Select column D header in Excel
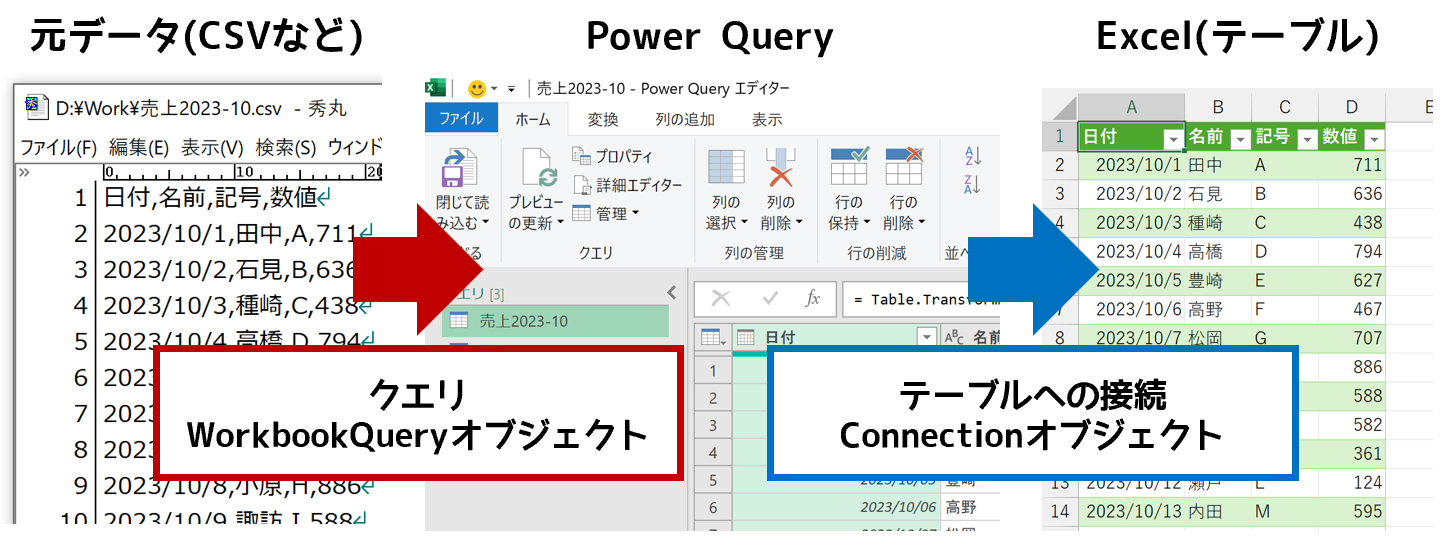 point(1352,107)
